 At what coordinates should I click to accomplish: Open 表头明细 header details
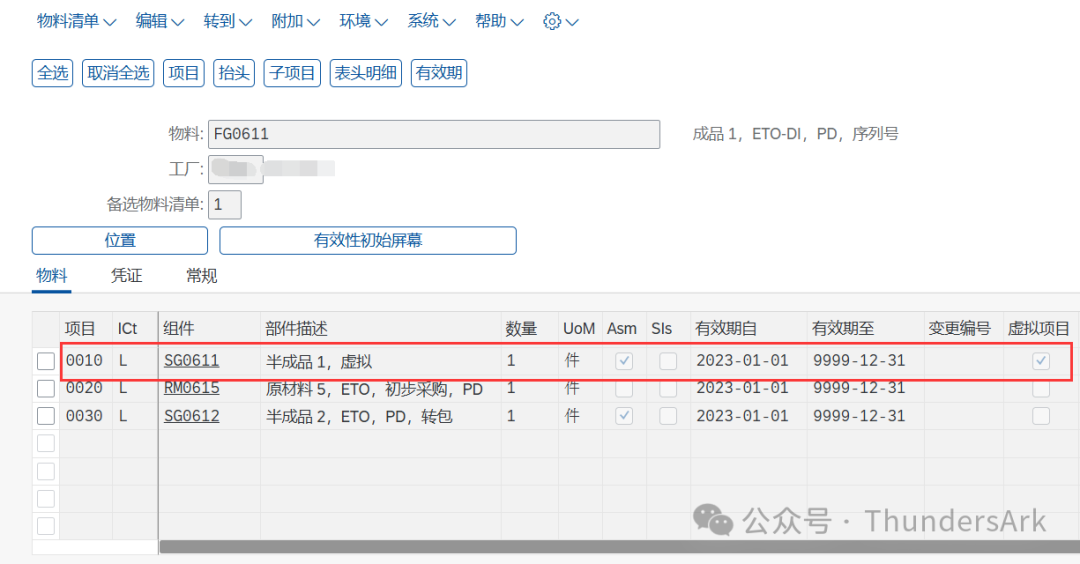click(366, 73)
